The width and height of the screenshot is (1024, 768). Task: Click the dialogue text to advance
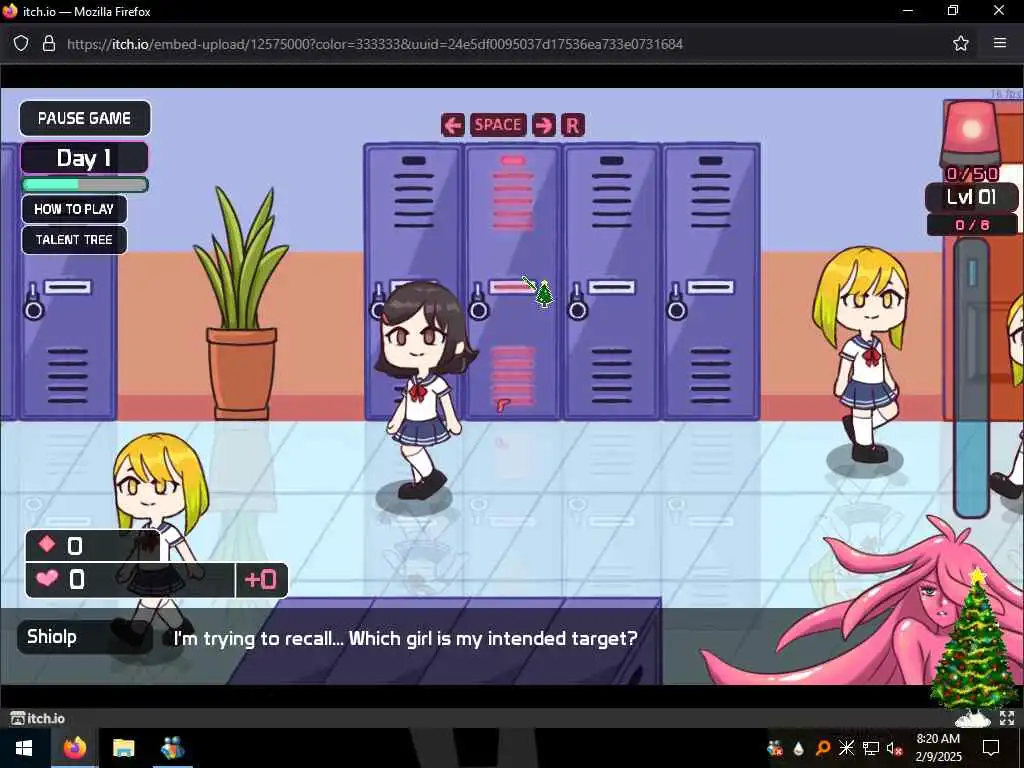[406, 638]
